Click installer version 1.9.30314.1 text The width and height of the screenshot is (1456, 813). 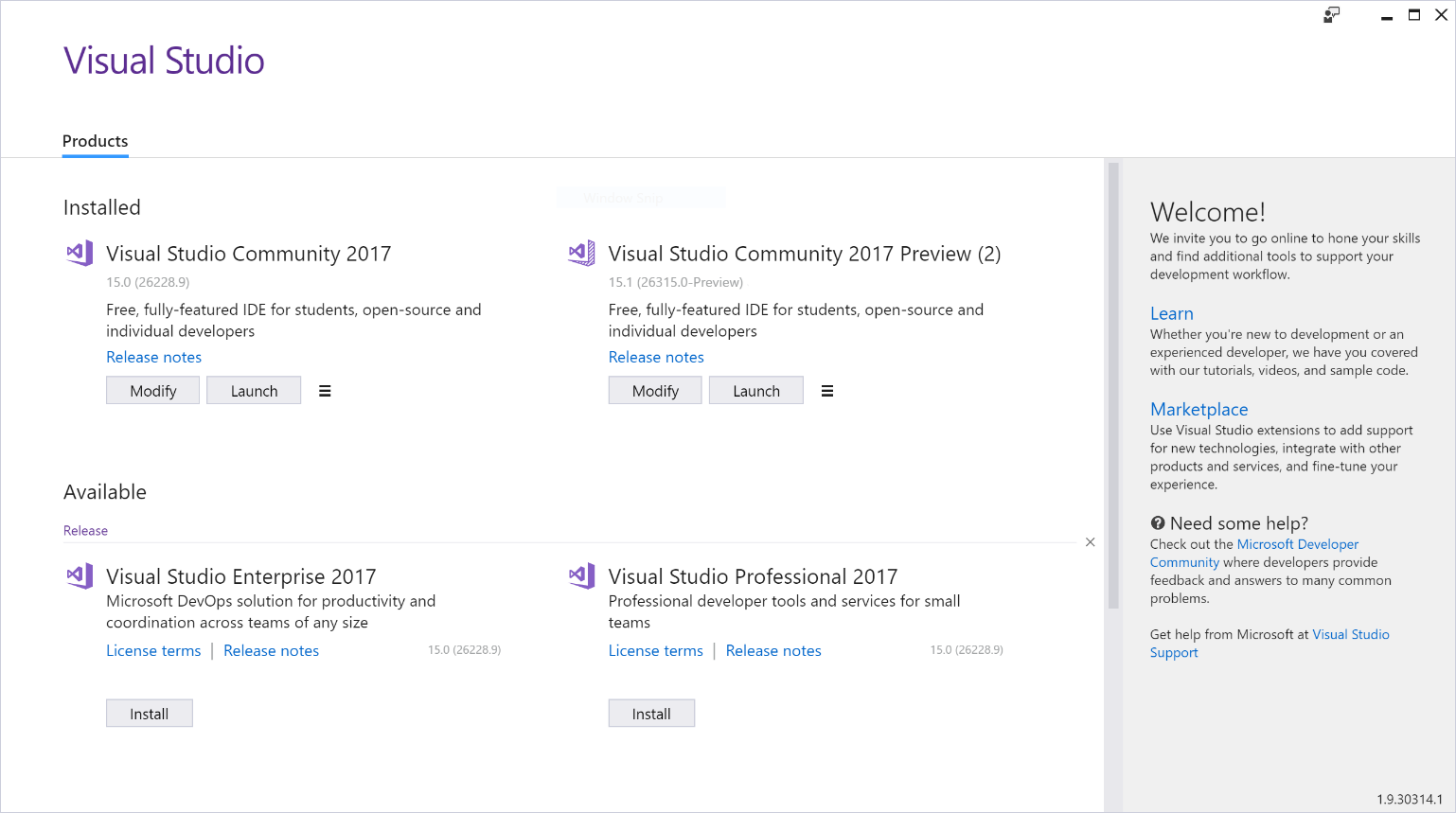tap(1410, 800)
